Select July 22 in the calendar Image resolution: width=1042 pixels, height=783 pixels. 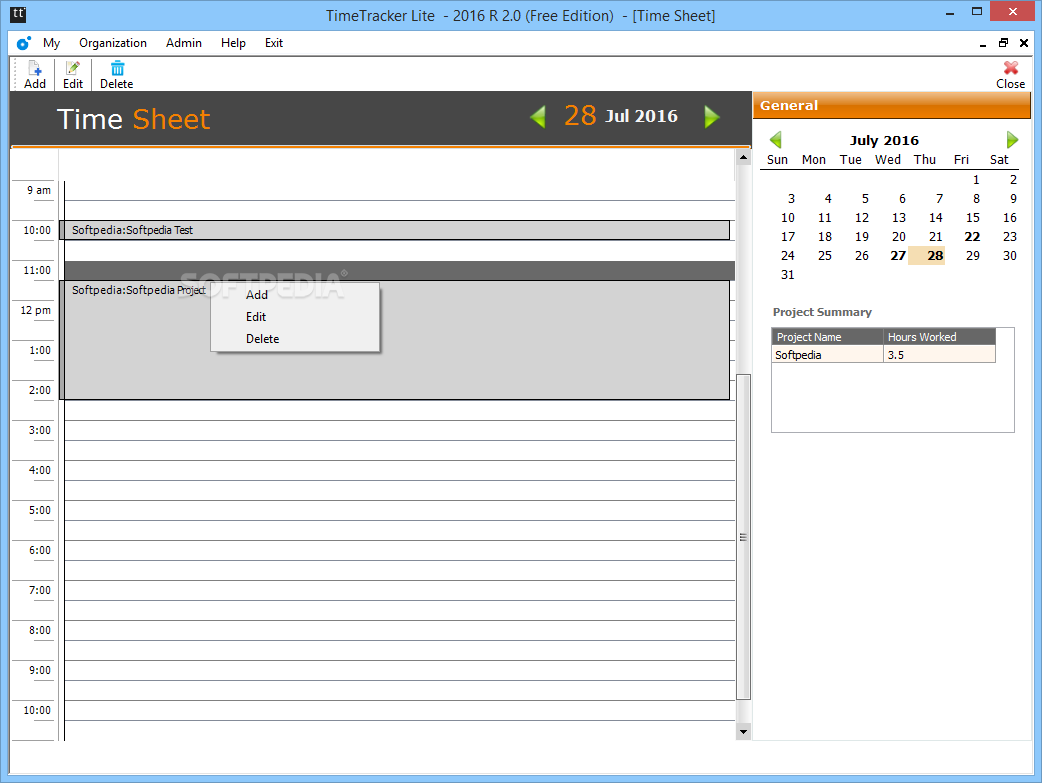click(972, 237)
